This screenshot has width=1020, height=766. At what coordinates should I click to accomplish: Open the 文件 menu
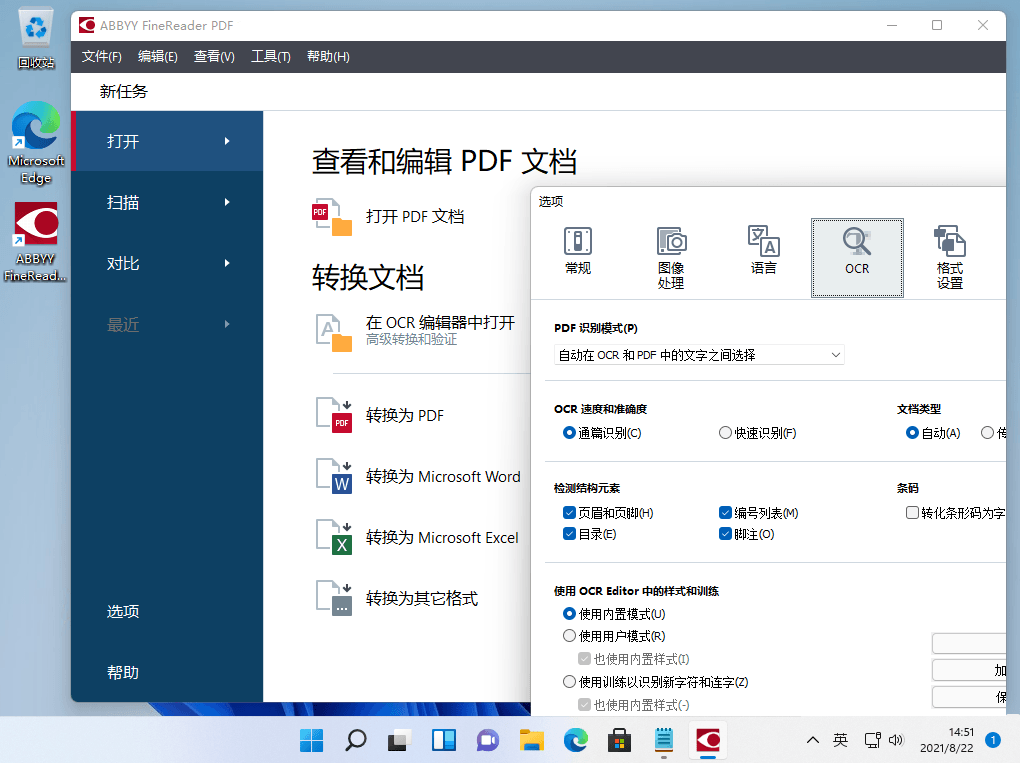pos(101,57)
